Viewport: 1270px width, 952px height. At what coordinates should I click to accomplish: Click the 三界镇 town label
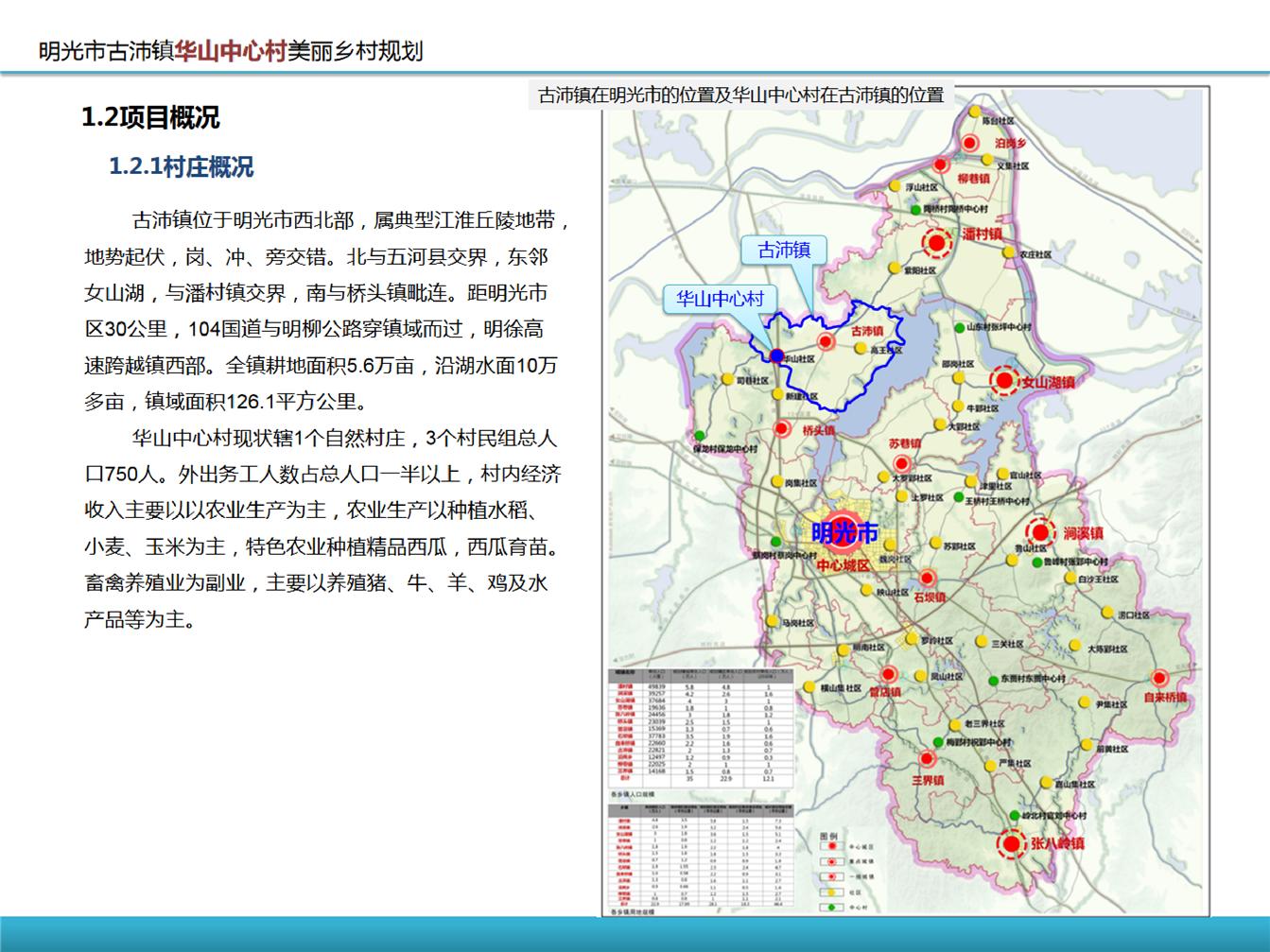pos(928,780)
